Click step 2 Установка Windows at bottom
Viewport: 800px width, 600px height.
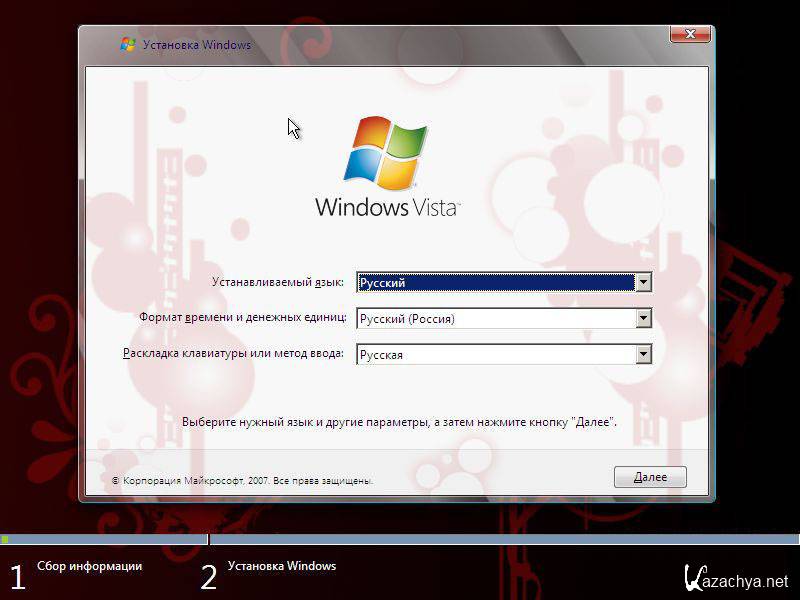pos(282,566)
